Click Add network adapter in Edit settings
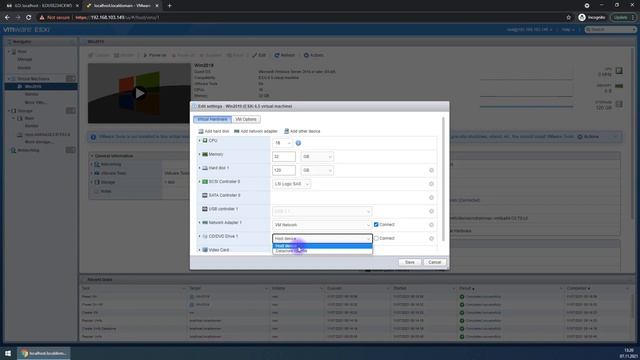The height and width of the screenshot is (360, 640). [x=256, y=131]
